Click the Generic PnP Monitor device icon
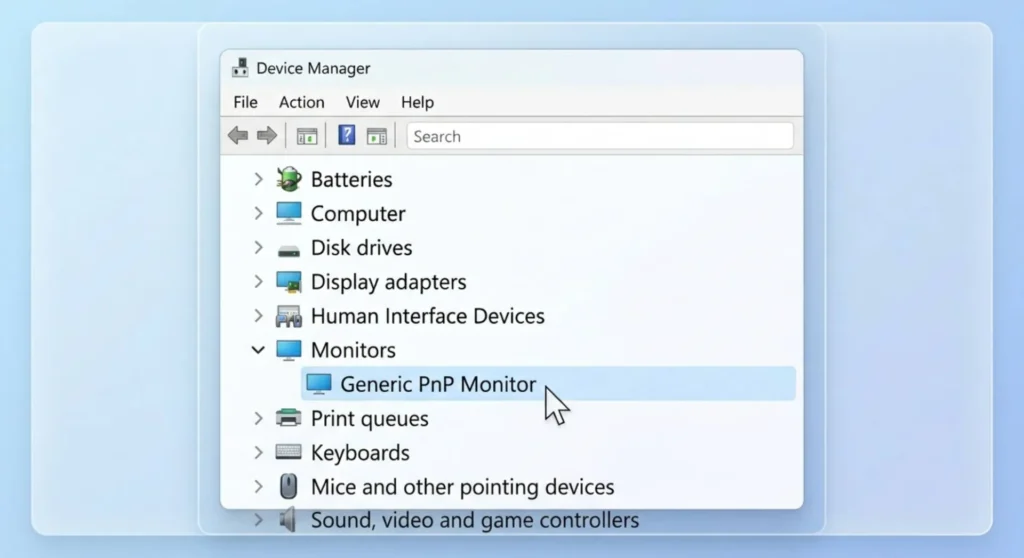The height and width of the screenshot is (558, 1024). (x=319, y=384)
